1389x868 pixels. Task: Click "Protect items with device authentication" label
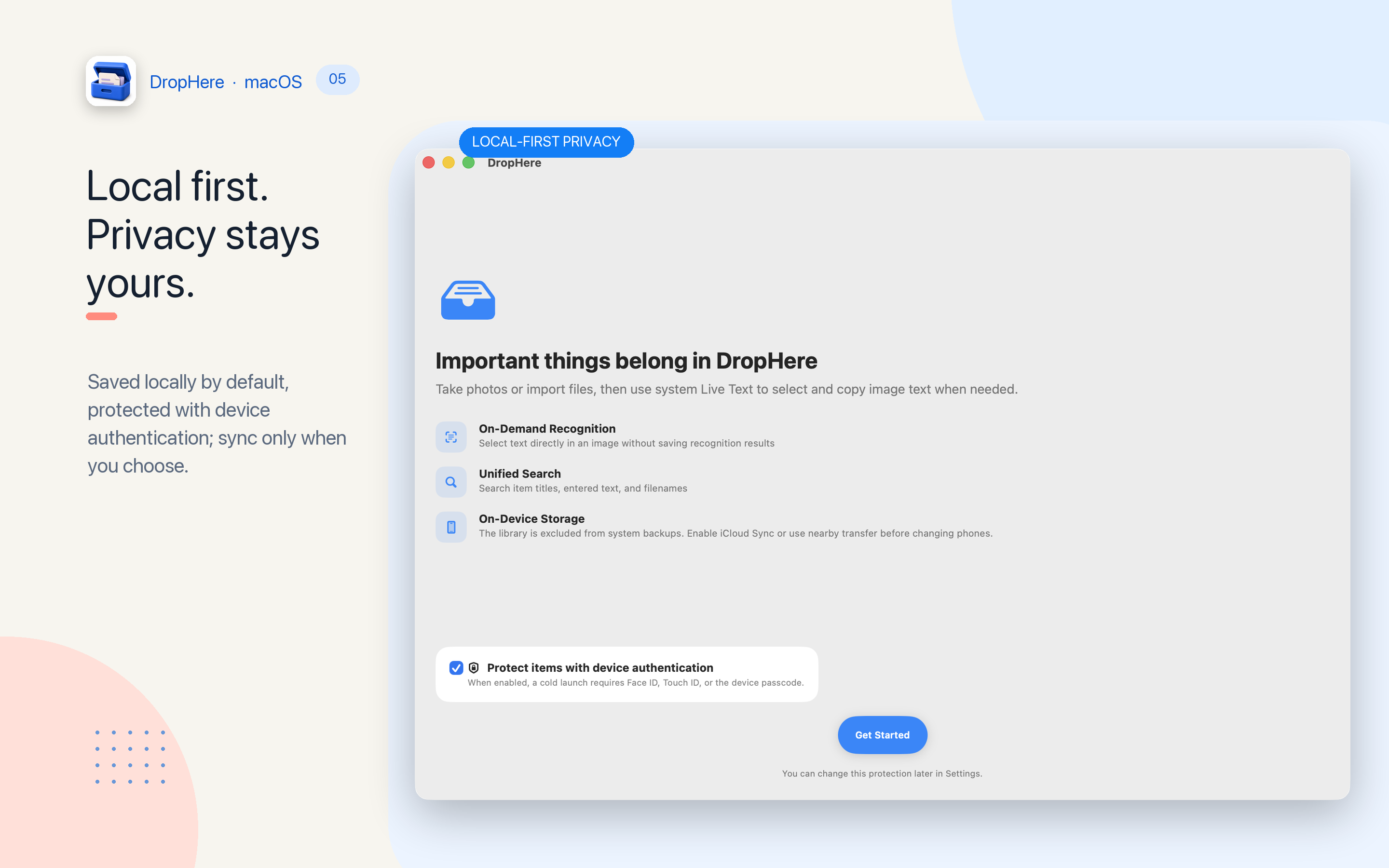600,668
